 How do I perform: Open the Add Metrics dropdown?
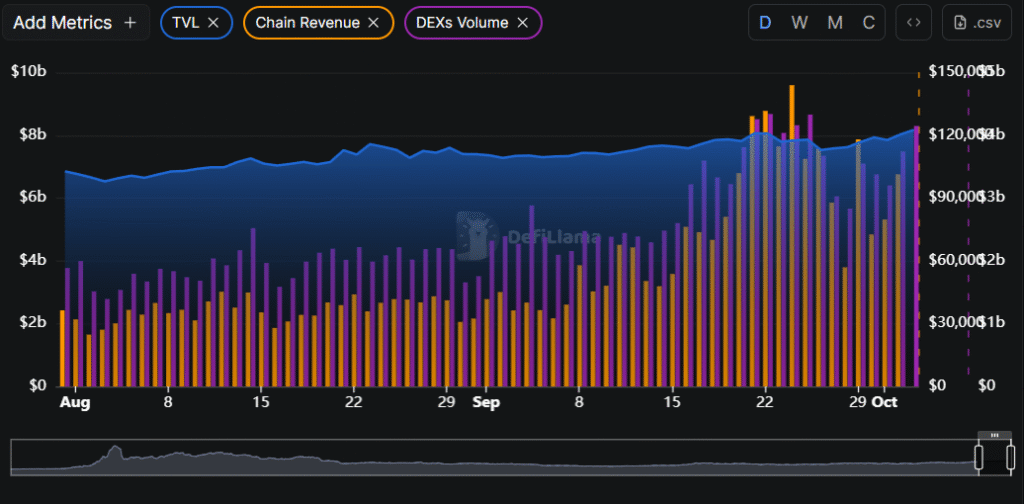point(60,22)
